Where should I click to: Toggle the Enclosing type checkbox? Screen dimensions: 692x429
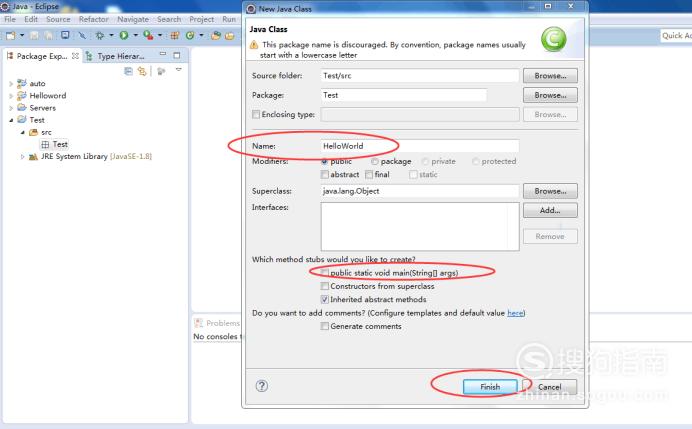[x=256, y=114]
